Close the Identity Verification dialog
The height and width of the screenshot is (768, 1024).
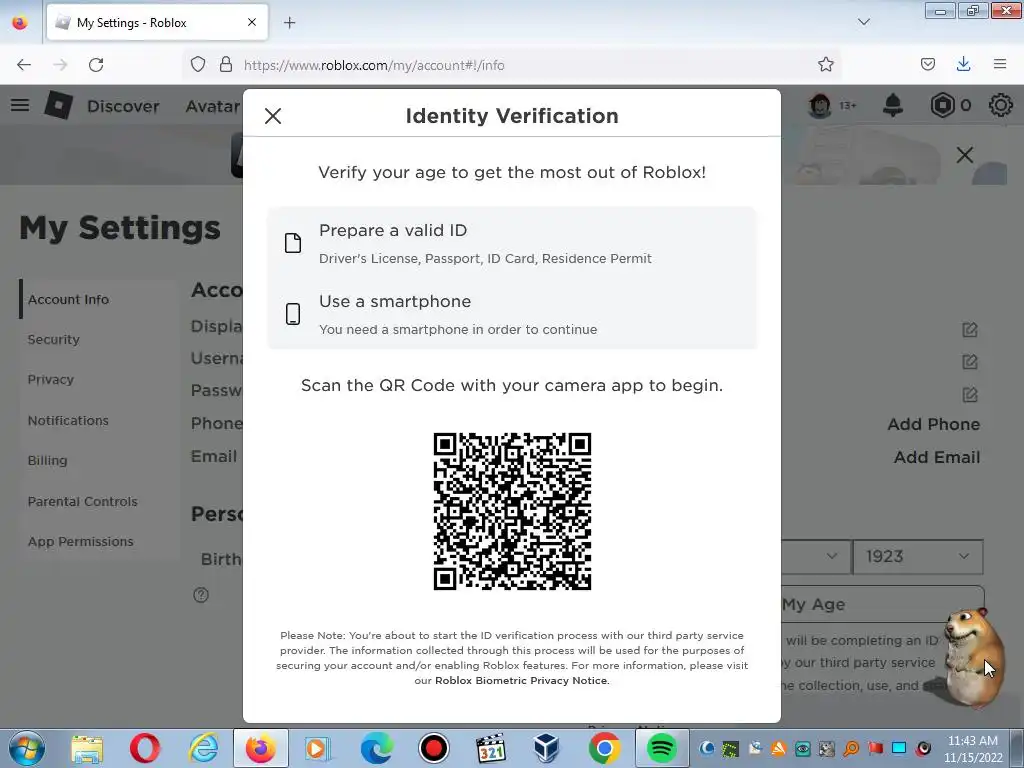point(273,116)
